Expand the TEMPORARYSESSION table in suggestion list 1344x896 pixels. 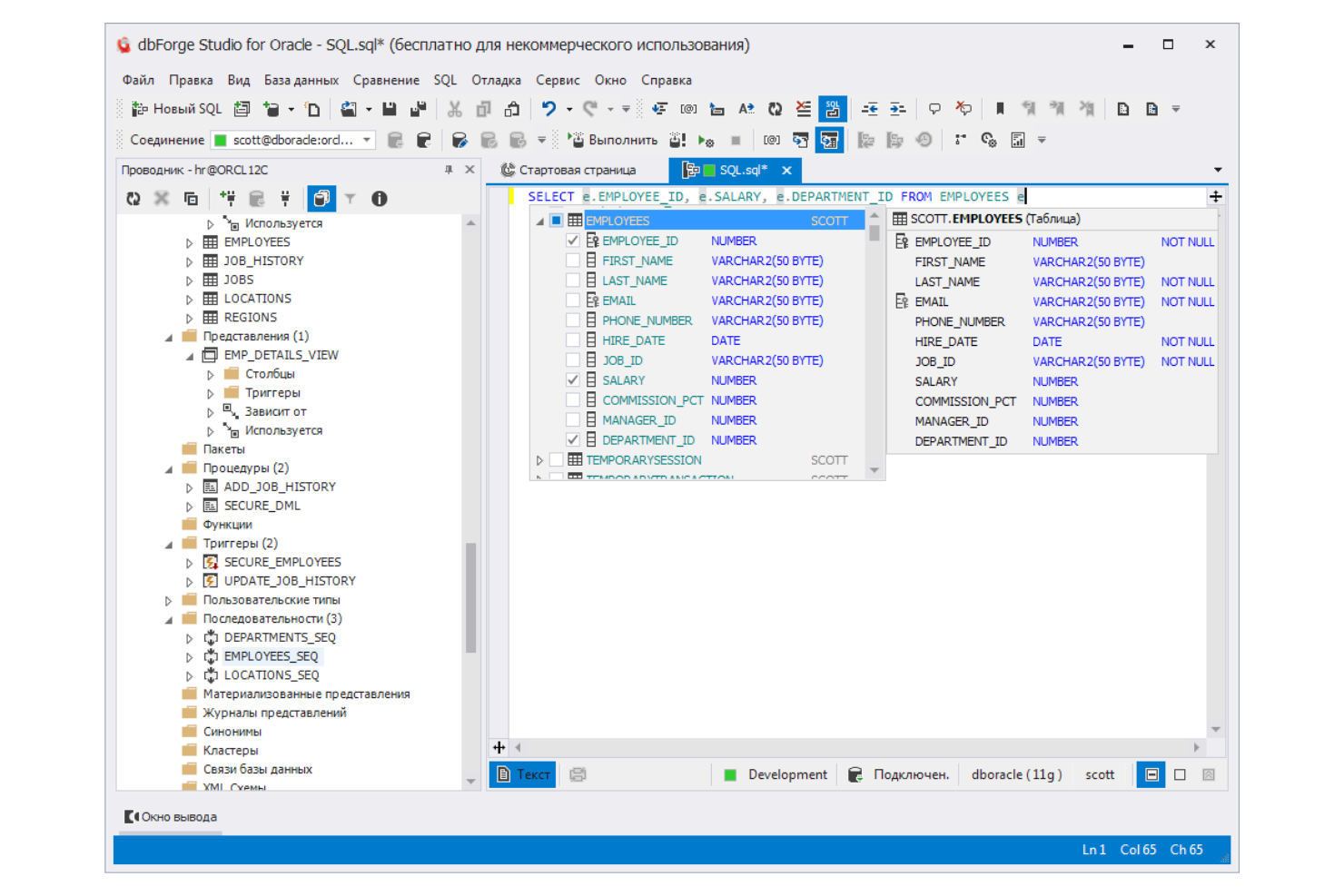pyautogui.click(x=539, y=460)
